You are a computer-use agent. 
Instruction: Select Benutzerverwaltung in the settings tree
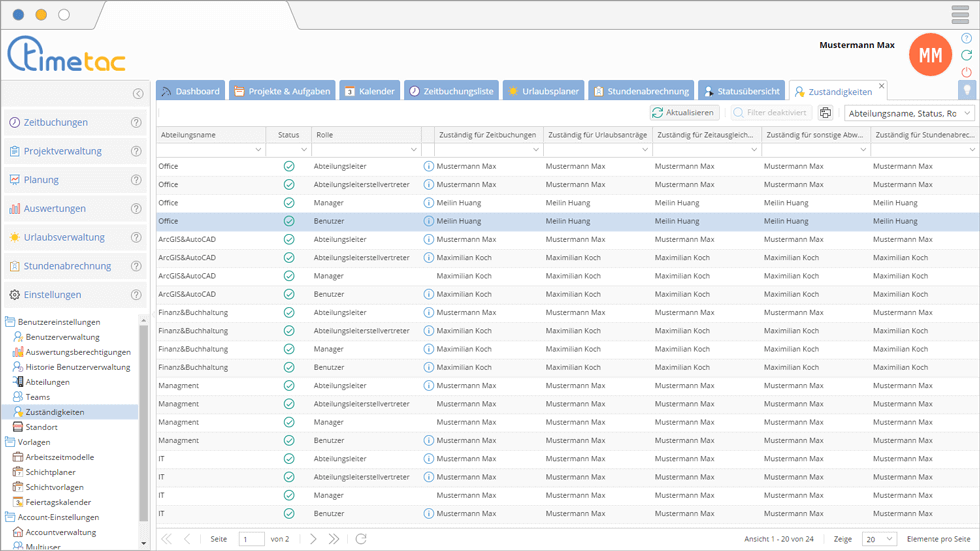point(62,337)
